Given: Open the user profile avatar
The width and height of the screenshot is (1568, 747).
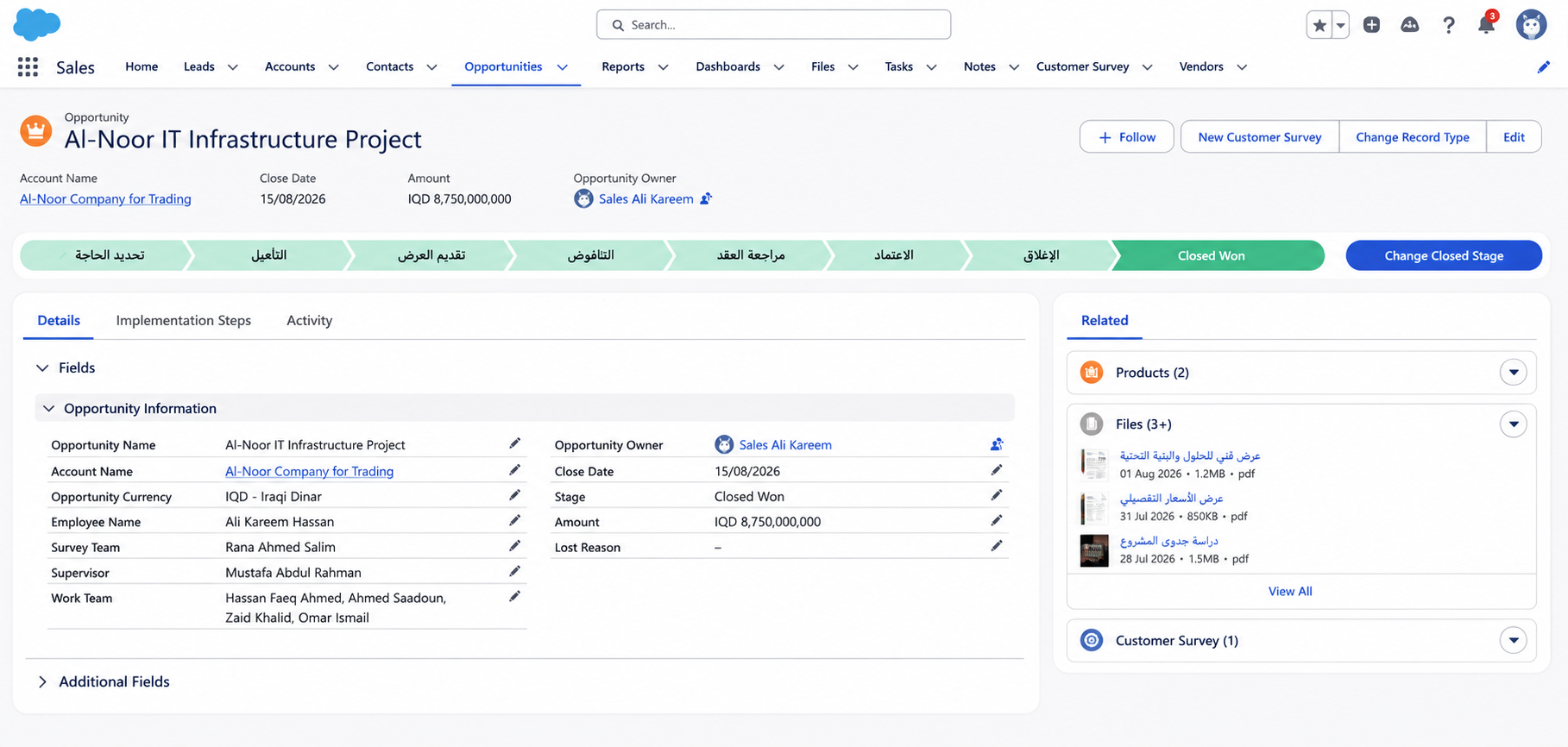Looking at the screenshot, I should (x=1531, y=25).
